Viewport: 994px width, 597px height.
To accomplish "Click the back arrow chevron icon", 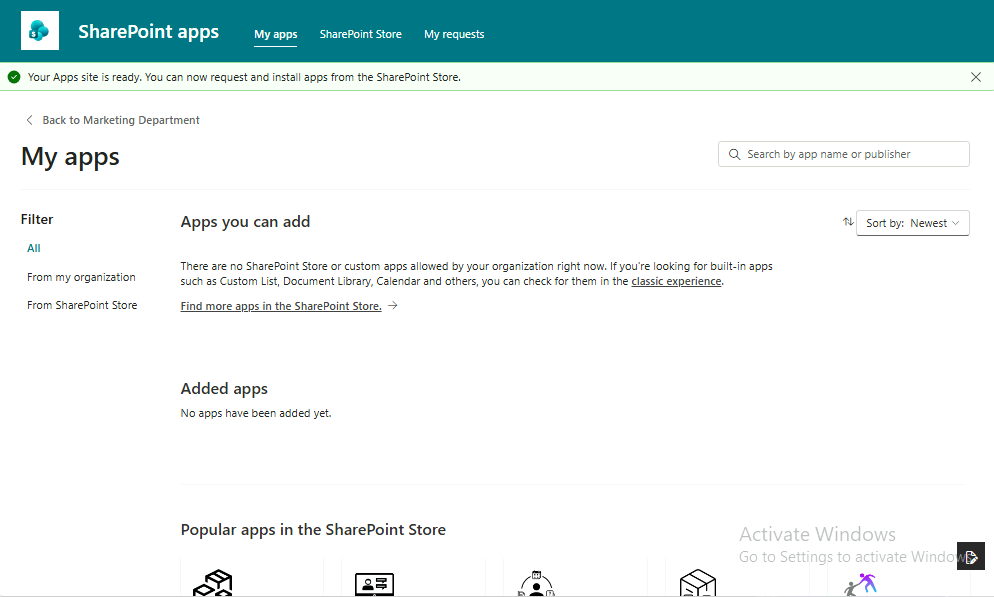I will point(29,120).
